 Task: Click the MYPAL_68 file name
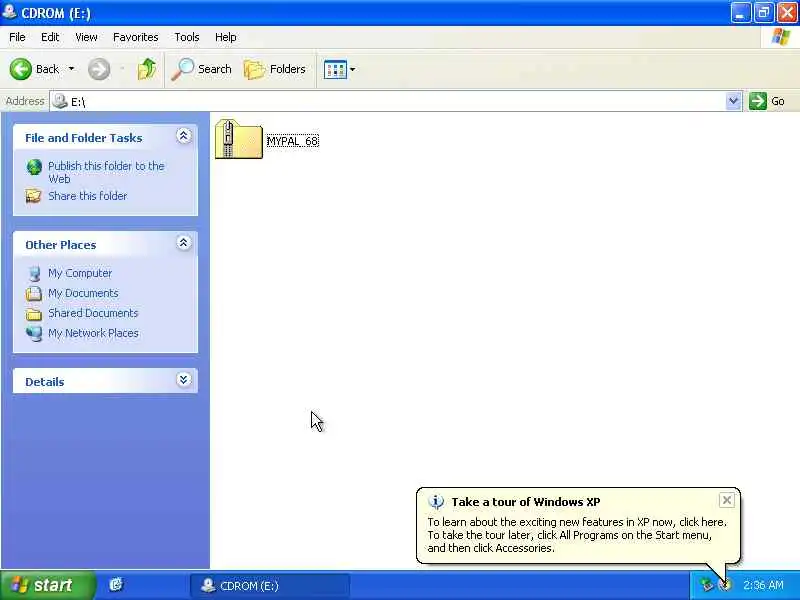(x=293, y=141)
